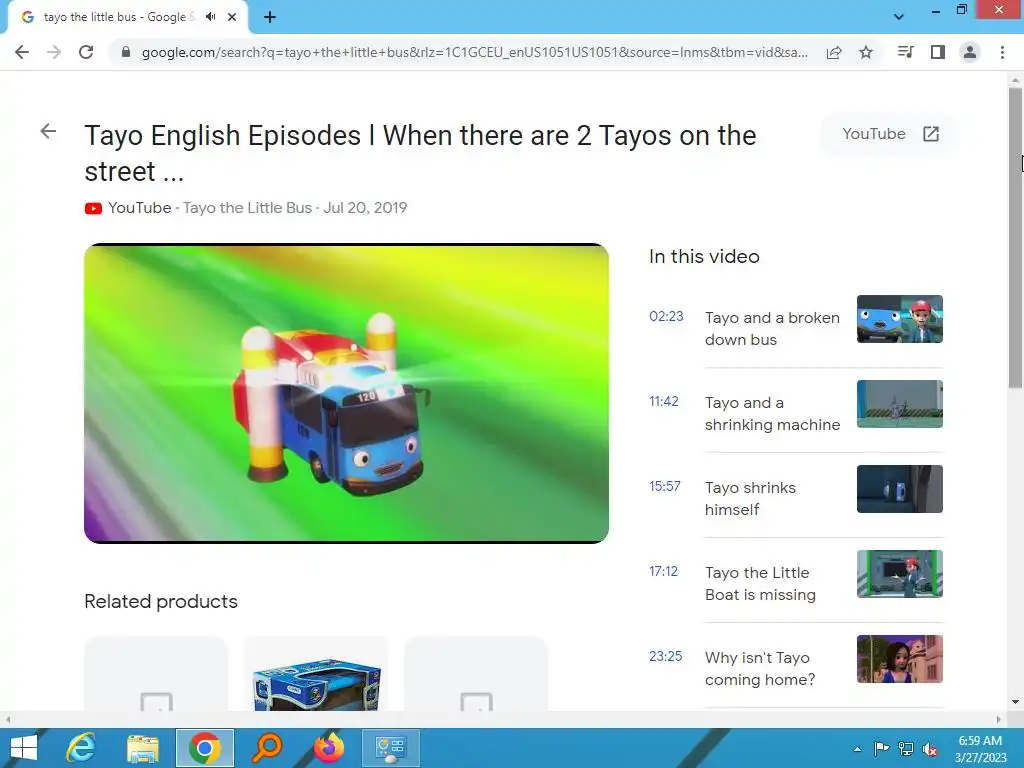Open the video on YouTube button
This screenshot has height=768, width=1024.
pyautogui.click(x=890, y=134)
